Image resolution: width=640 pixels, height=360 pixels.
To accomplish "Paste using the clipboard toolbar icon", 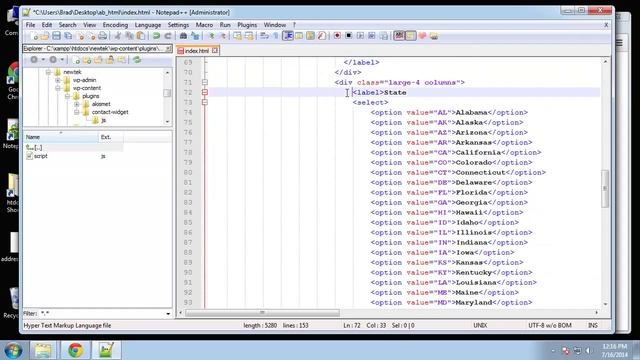I will coord(140,36).
